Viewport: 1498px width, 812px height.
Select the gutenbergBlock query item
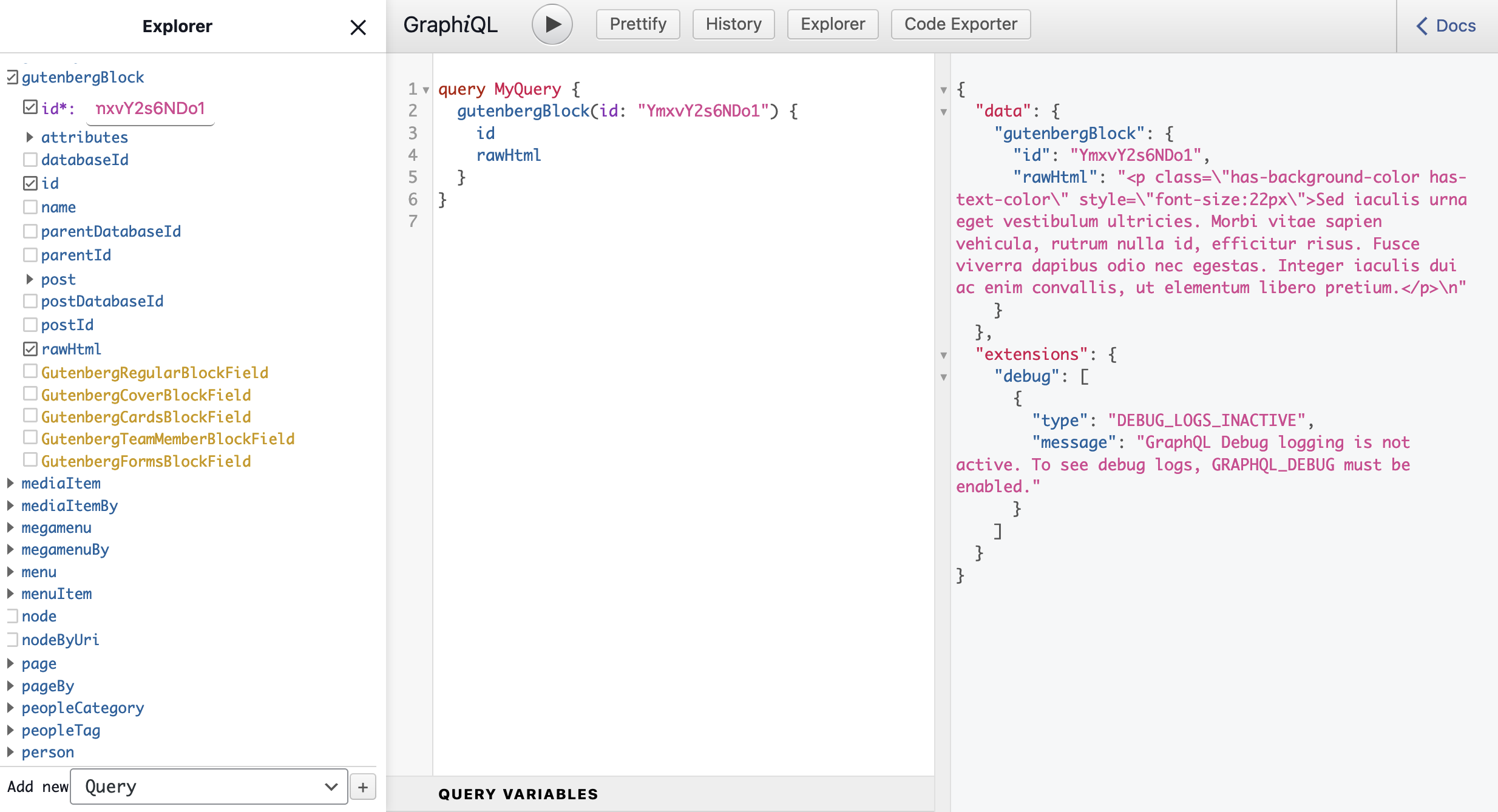(x=82, y=77)
